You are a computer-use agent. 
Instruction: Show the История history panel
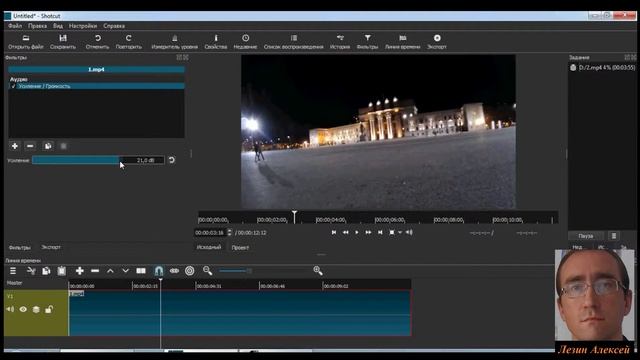click(340, 42)
